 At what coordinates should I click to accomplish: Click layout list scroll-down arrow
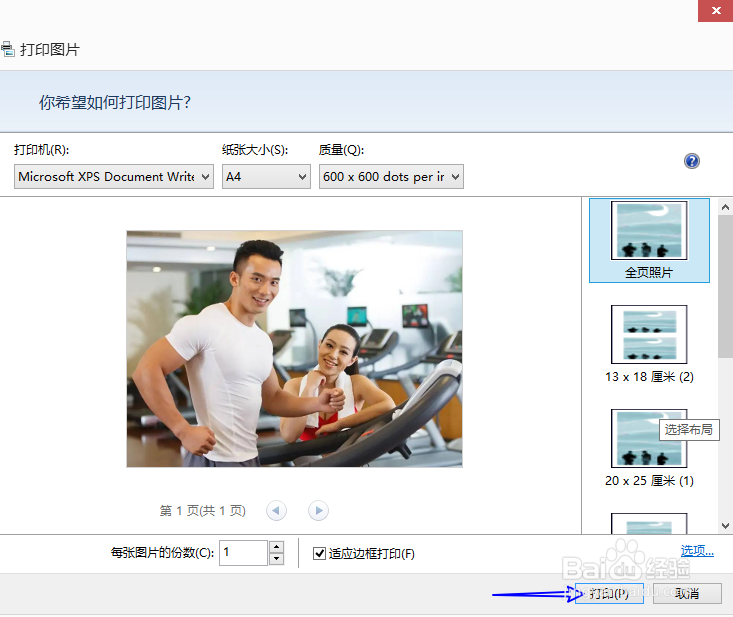coord(725,525)
